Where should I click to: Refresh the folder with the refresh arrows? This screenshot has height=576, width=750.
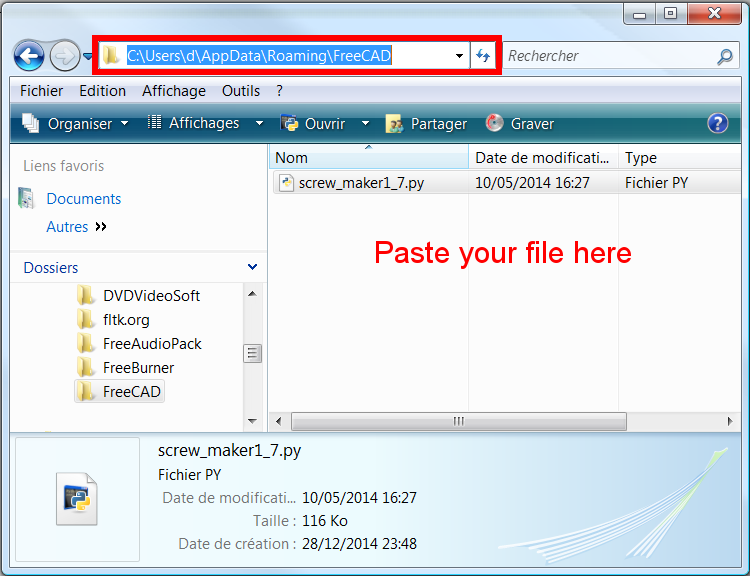click(483, 56)
